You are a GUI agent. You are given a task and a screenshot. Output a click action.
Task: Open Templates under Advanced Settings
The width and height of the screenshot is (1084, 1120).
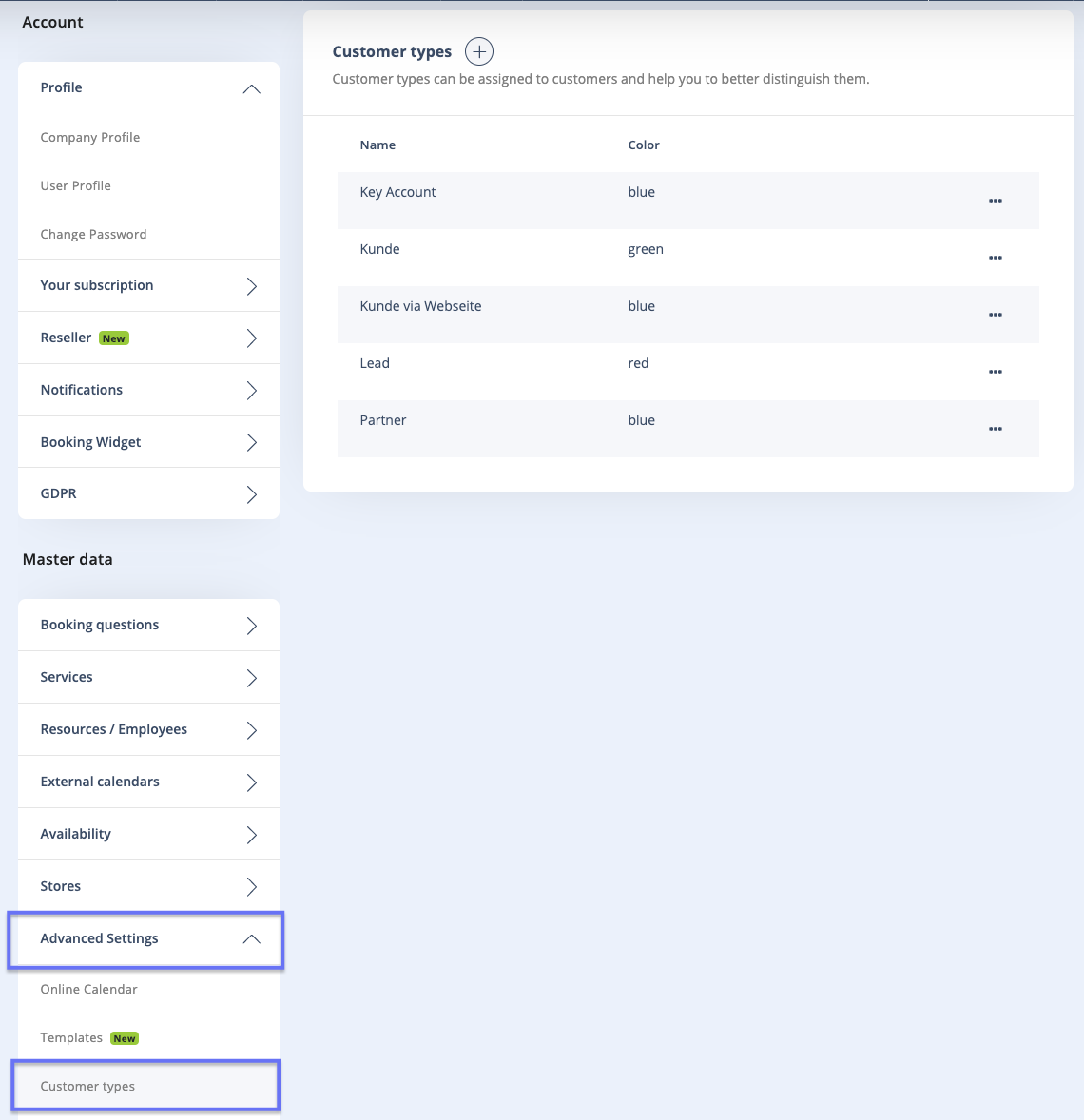[71, 1037]
